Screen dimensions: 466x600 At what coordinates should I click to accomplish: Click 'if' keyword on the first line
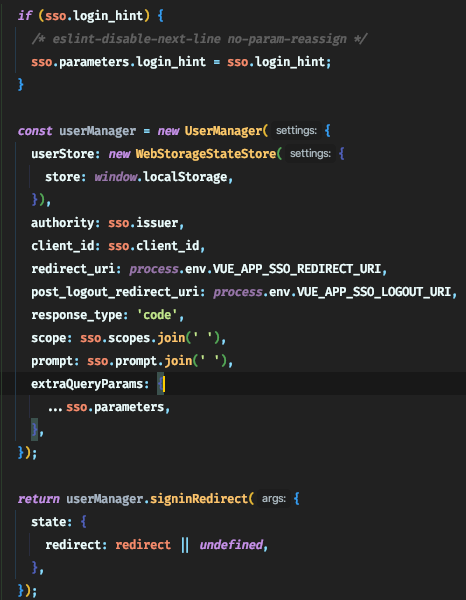(x=24, y=16)
